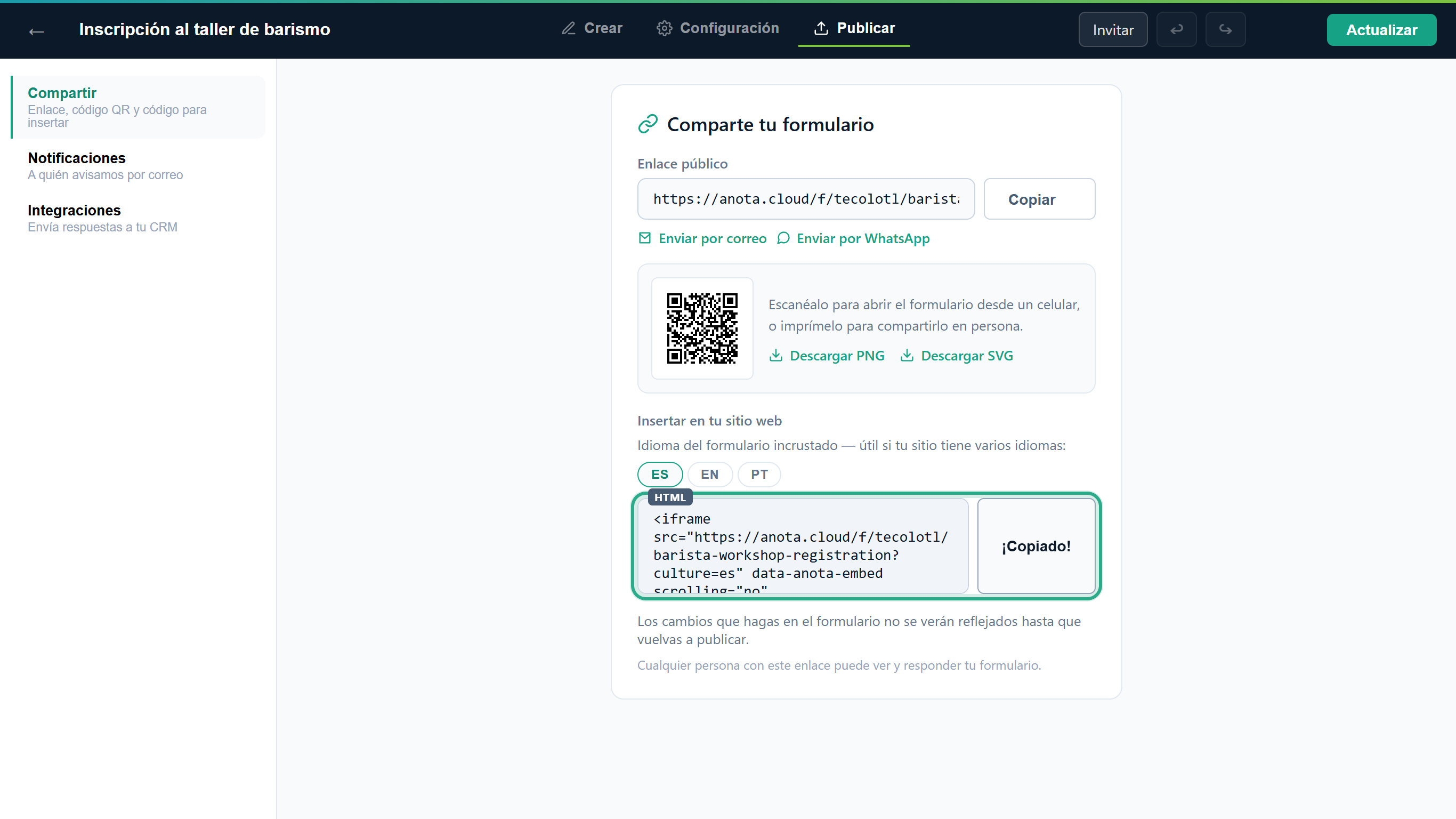Click the gear icon in Configuración tab
The image size is (1456, 819).
pyautogui.click(x=664, y=28)
